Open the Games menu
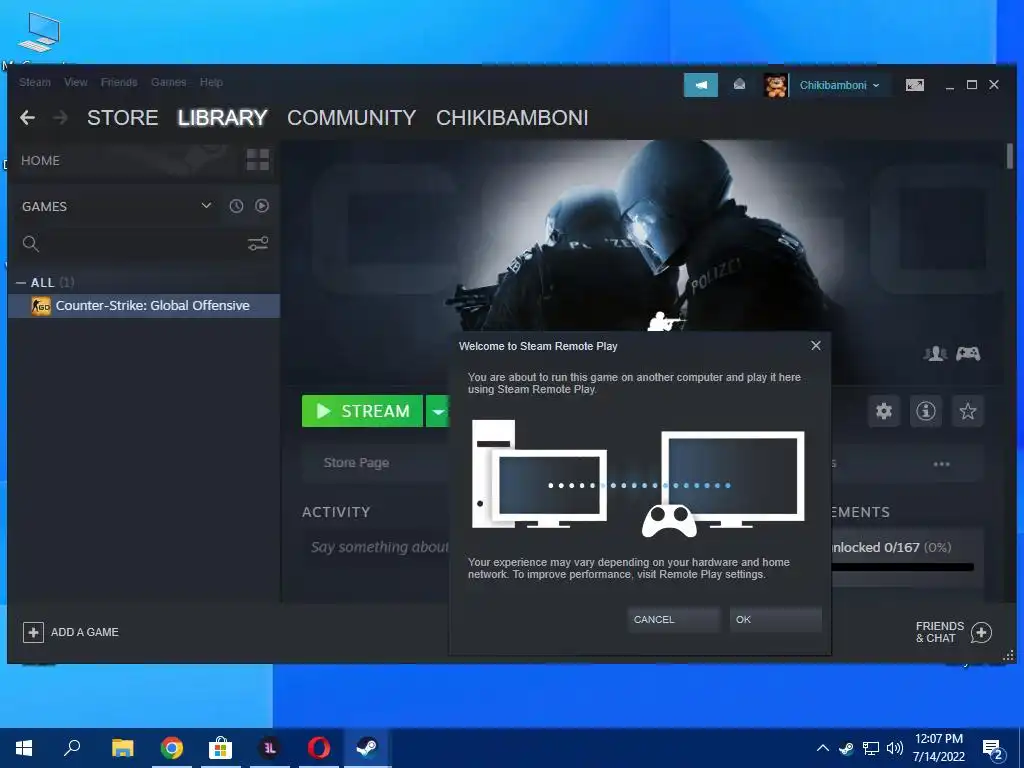Screen dimensions: 1024x768 (x=168, y=82)
